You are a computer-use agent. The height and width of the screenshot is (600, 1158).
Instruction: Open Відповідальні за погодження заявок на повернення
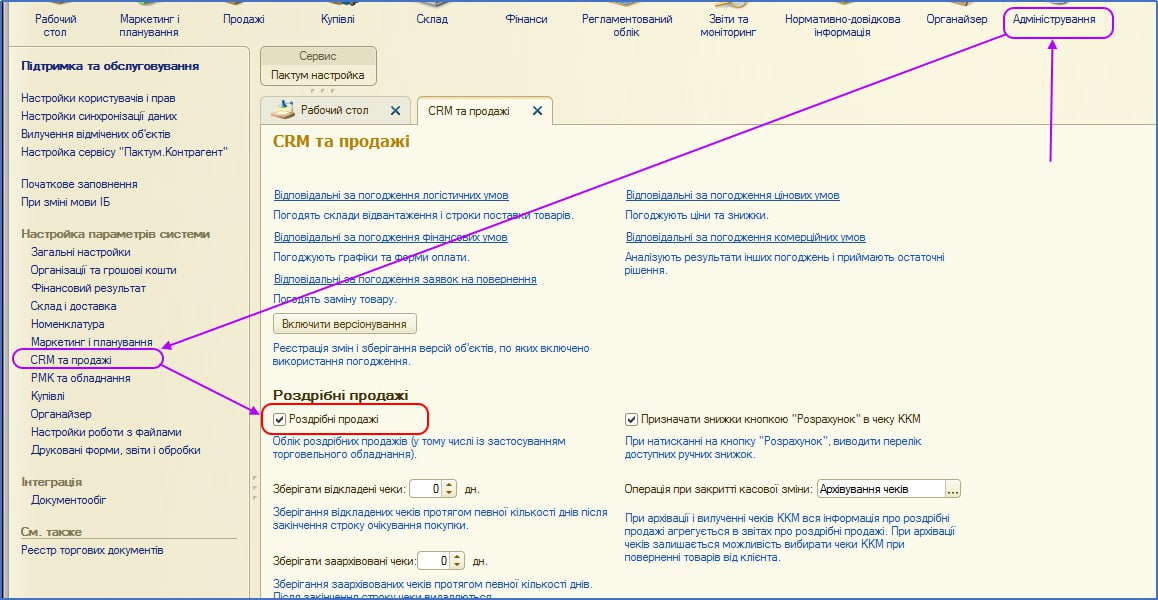click(x=405, y=280)
